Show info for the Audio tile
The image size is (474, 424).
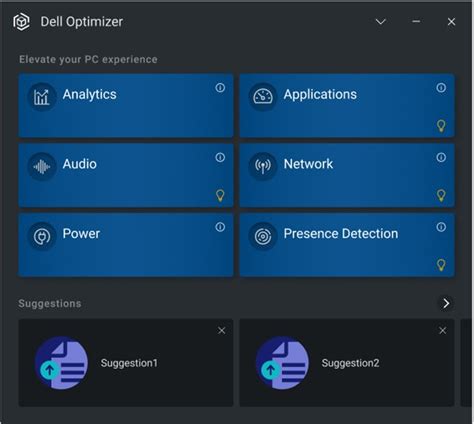coord(220,157)
